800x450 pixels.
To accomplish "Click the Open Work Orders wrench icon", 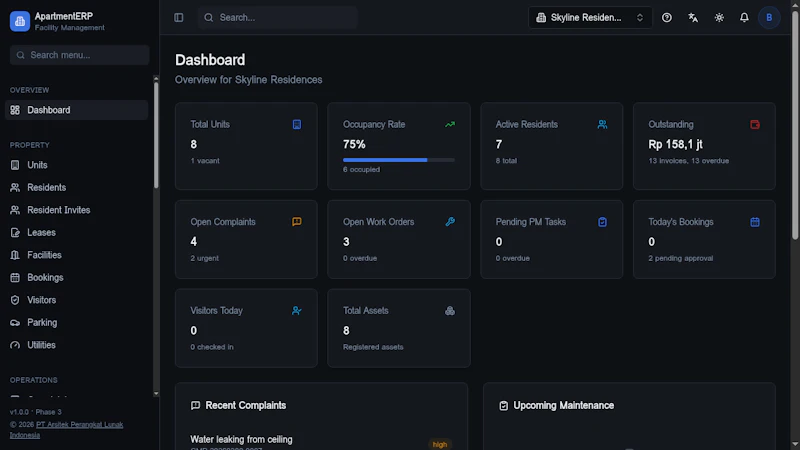I will [449, 222].
